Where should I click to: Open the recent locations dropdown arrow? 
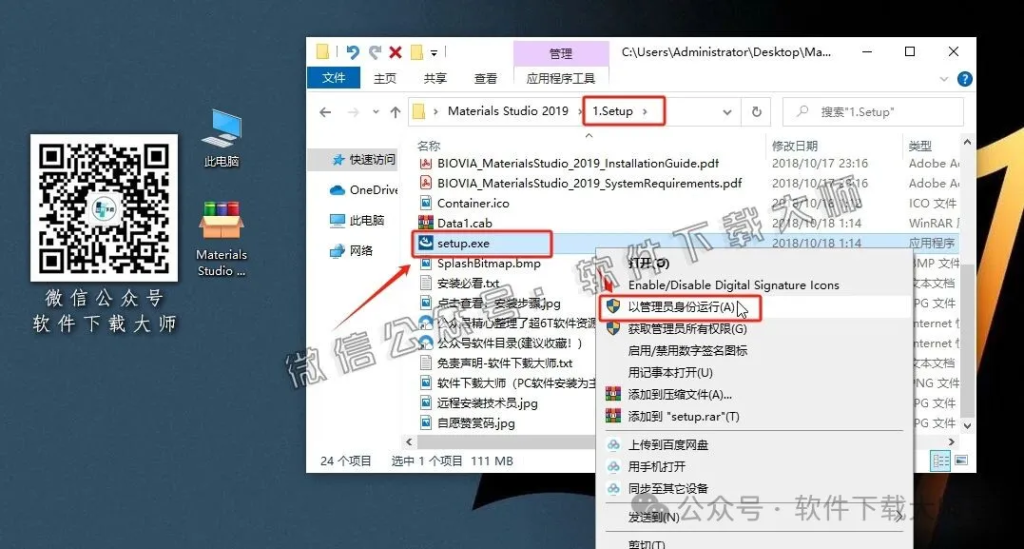pos(376,112)
